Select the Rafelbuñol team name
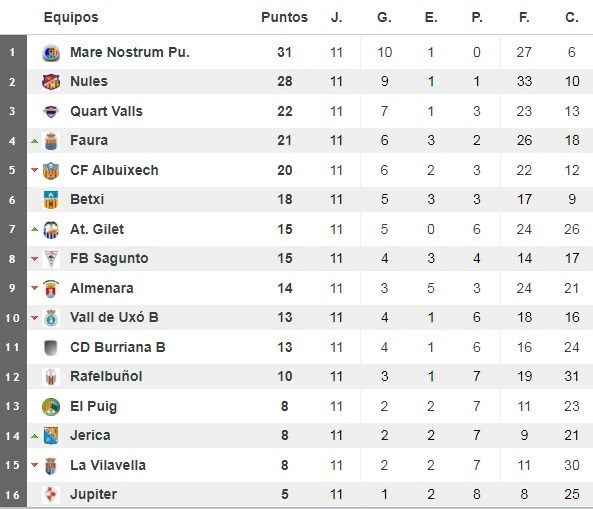Screen dimensions: 593x509 point(106,377)
